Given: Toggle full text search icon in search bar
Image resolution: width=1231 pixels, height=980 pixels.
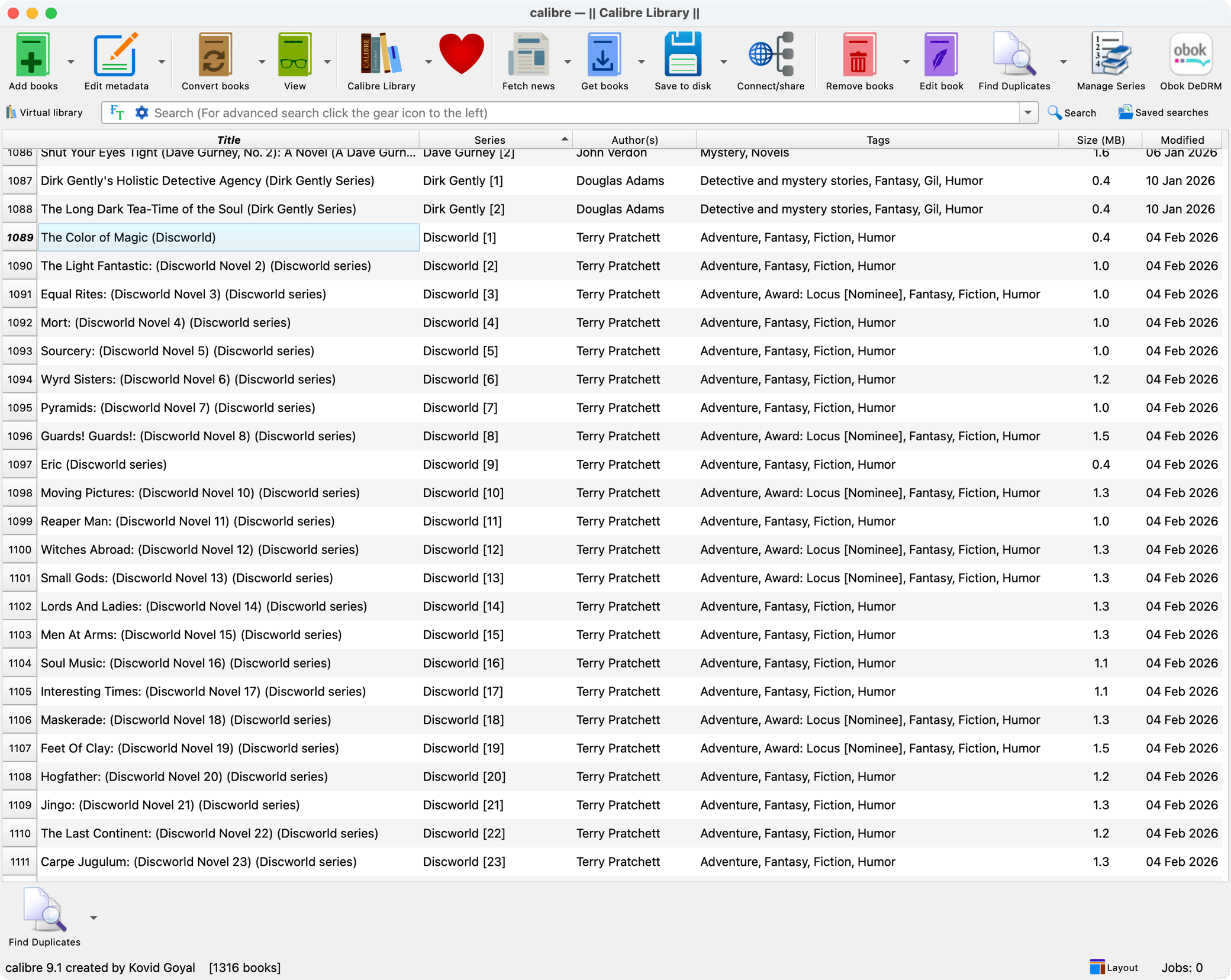Looking at the screenshot, I should pyautogui.click(x=117, y=112).
